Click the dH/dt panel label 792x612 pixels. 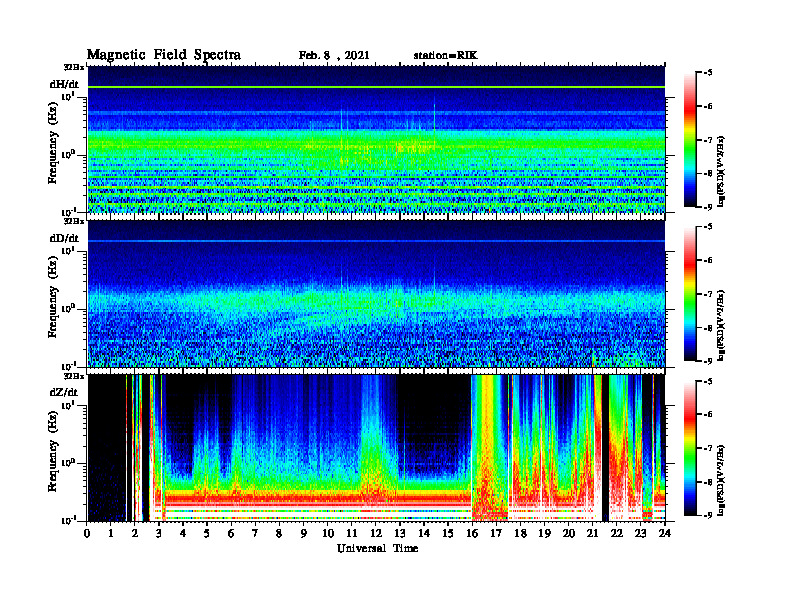64,84
